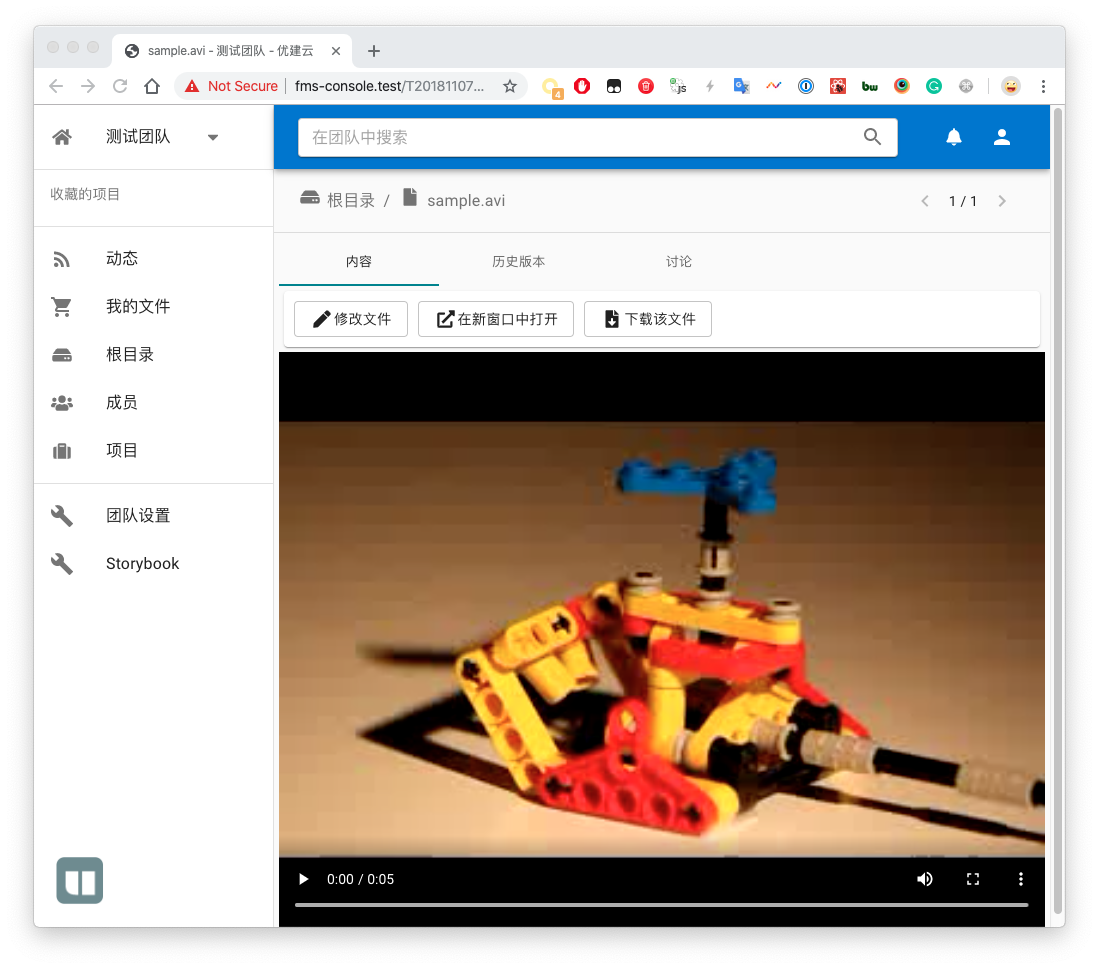Click the home icon in sidebar
The height and width of the screenshot is (969, 1099).
(x=62, y=138)
